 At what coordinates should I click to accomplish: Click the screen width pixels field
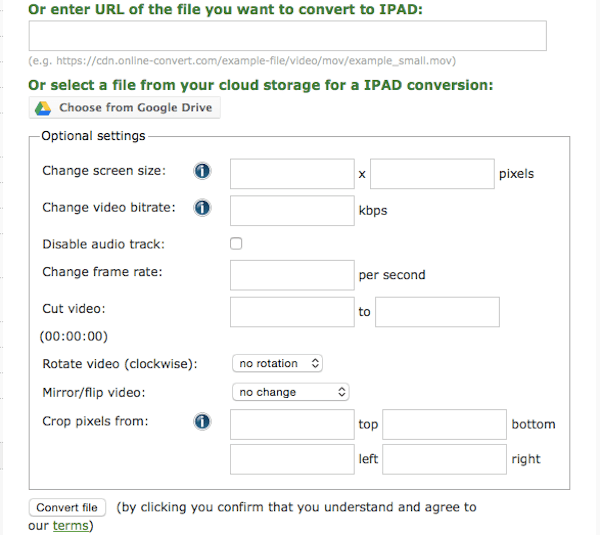[x=292, y=174]
